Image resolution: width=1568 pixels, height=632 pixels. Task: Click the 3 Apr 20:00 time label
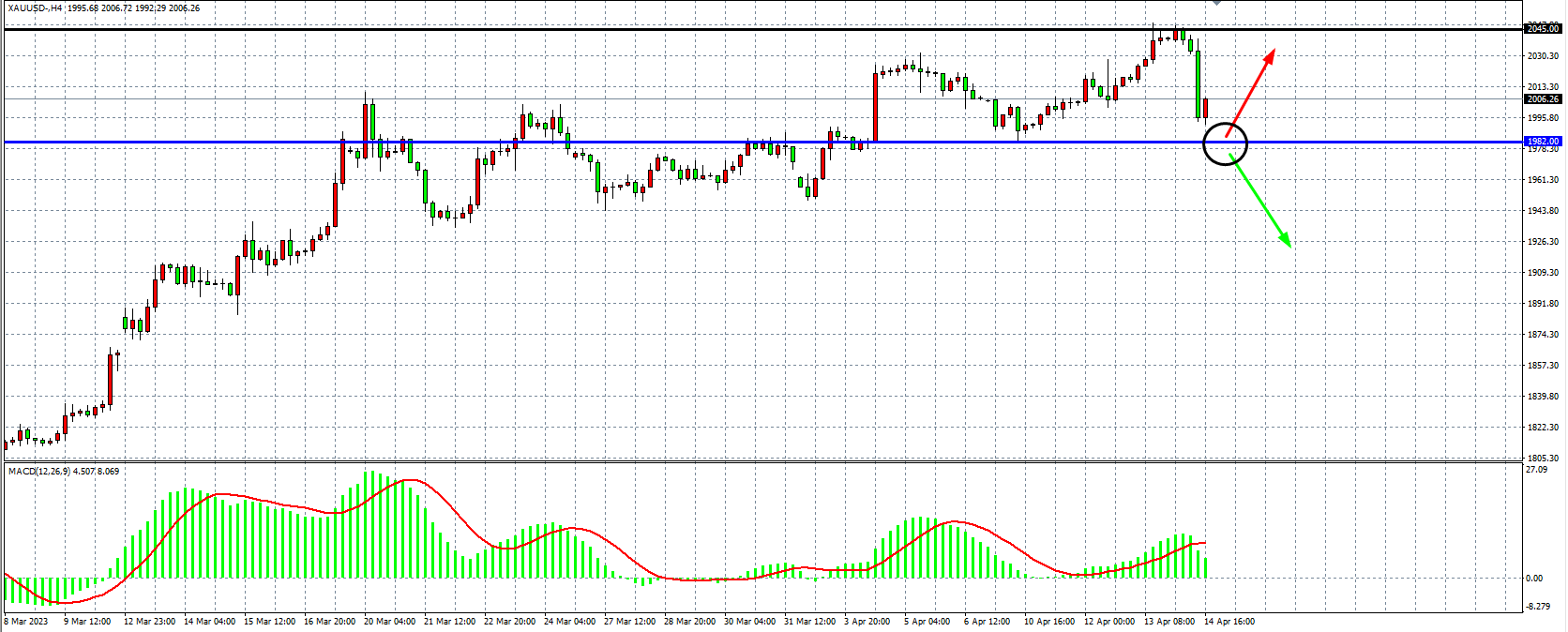tap(867, 621)
